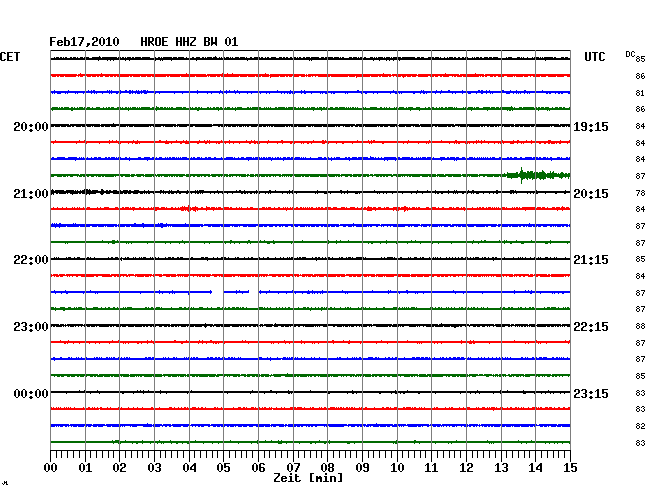Select the 21:00 CET time label
Screen dimensions: 650x494
[x=31, y=194]
